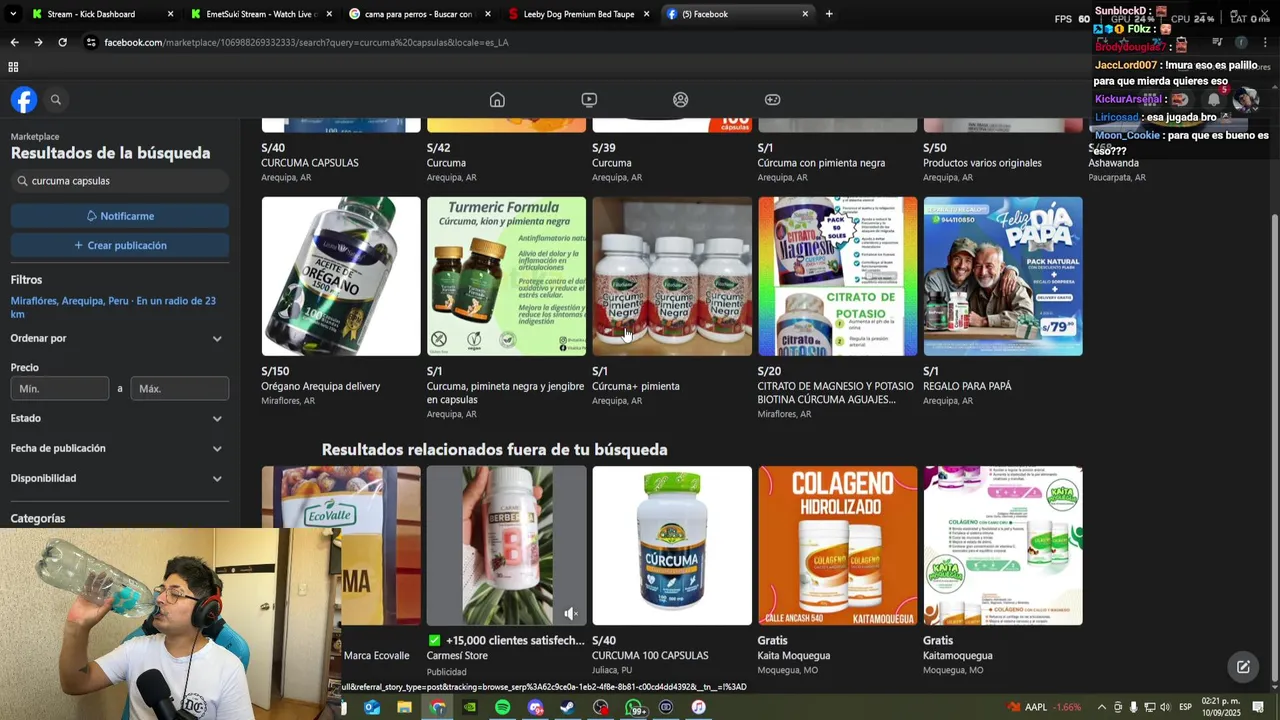The height and width of the screenshot is (720, 1280).
Task: Click the Categorías heading
Action: 38,518
